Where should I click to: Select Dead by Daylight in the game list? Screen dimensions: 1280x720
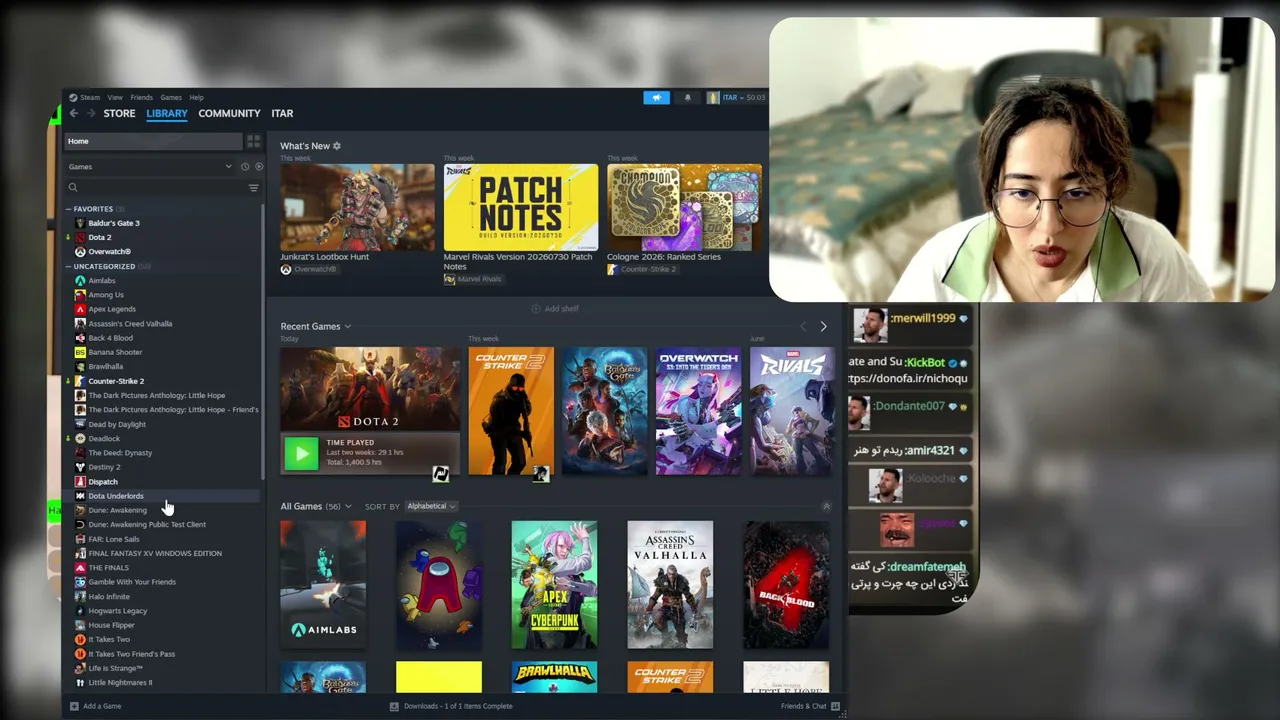click(x=117, y=424)
